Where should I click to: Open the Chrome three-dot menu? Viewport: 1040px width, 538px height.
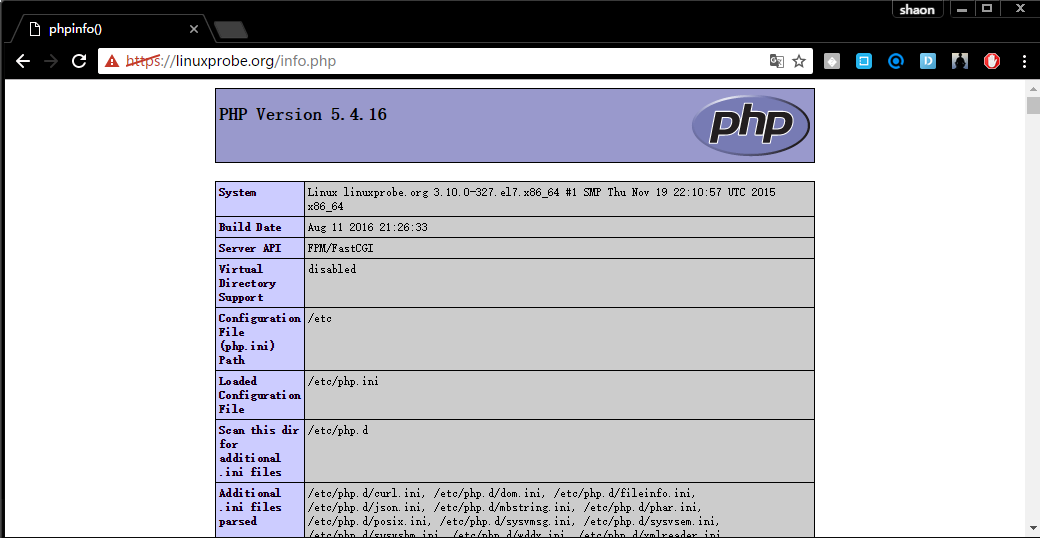point(1024,61)
